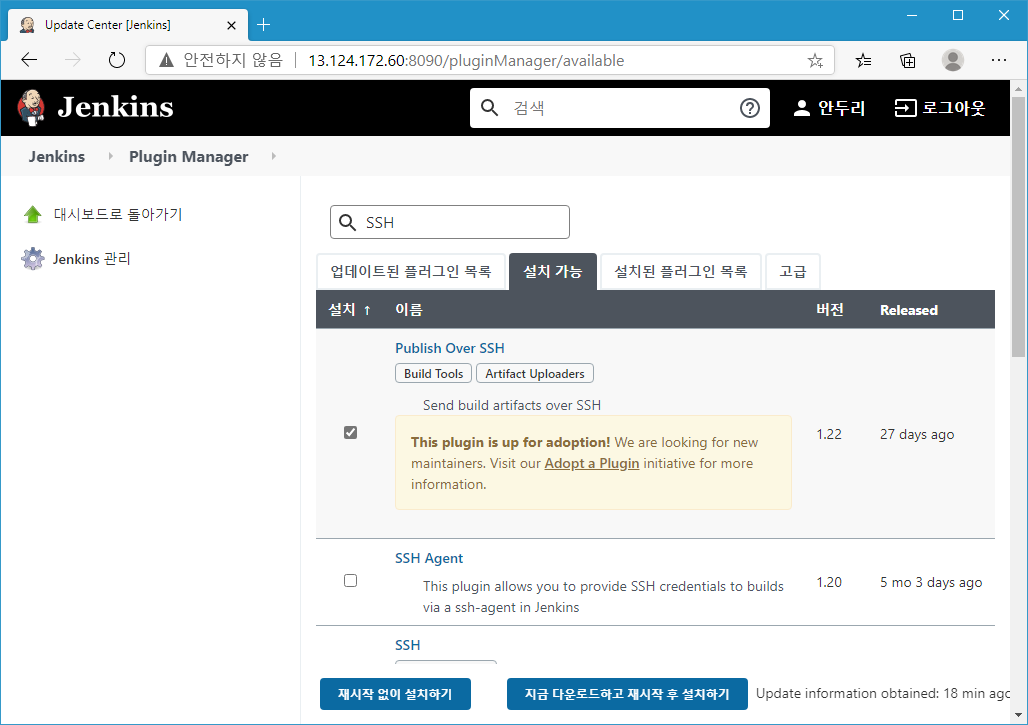Open a new browser tab
Viewport: 1028px width, 725px height.
point(264,25)
